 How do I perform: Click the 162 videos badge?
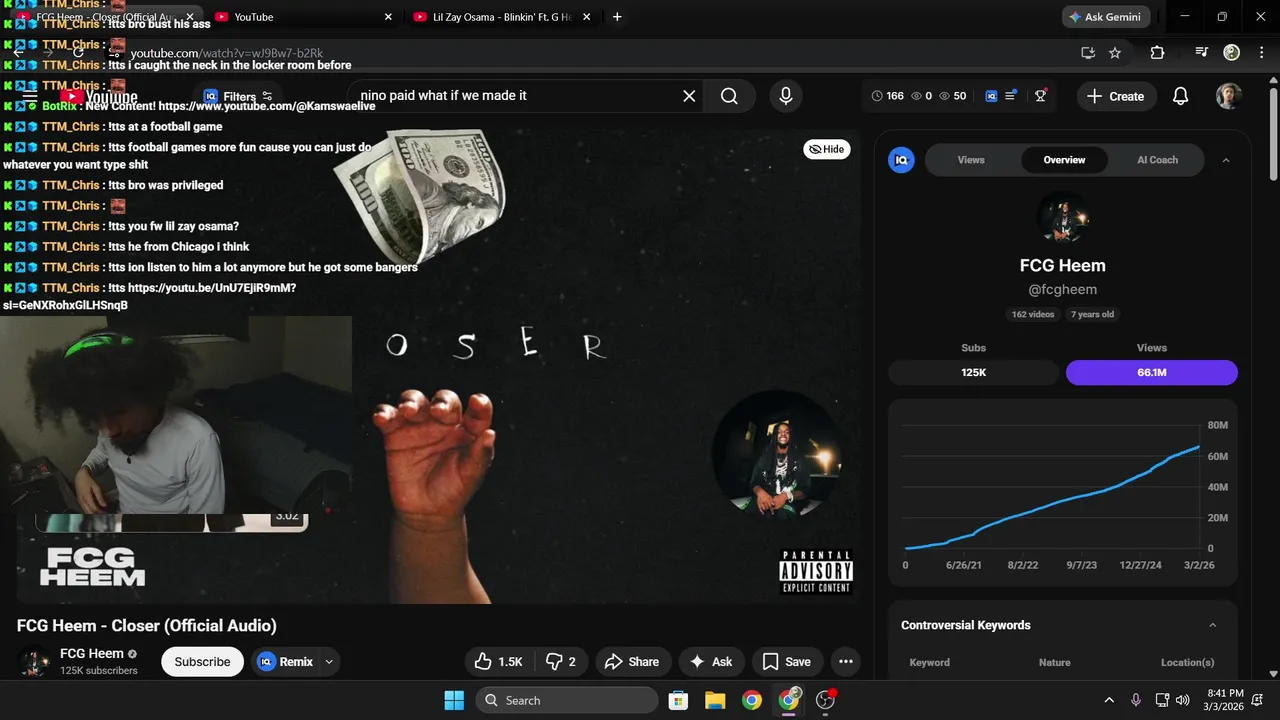1033,314
